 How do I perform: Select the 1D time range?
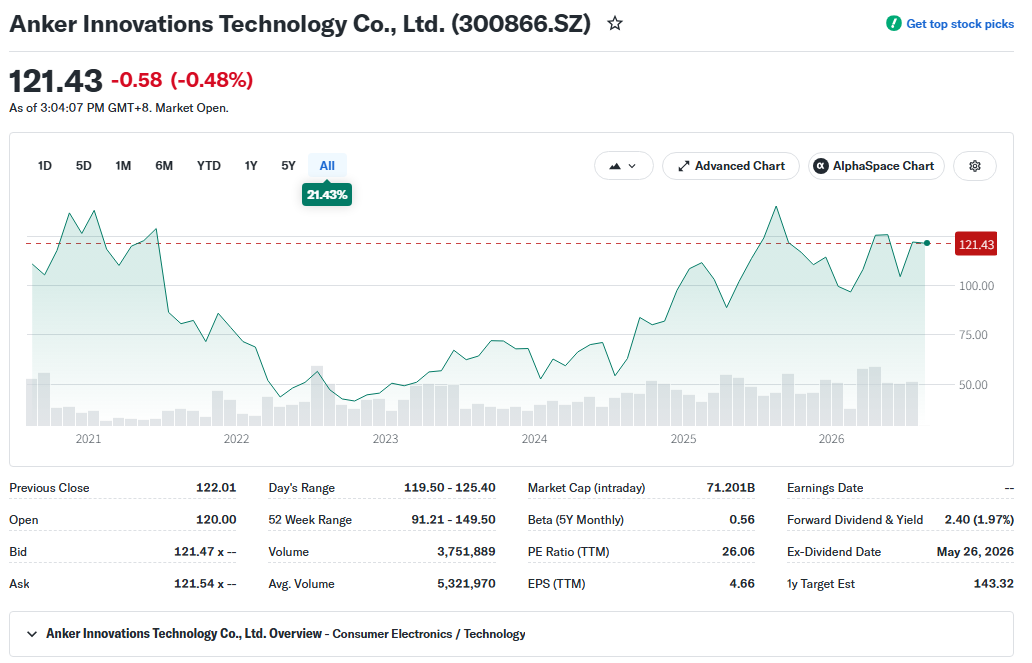45,166
